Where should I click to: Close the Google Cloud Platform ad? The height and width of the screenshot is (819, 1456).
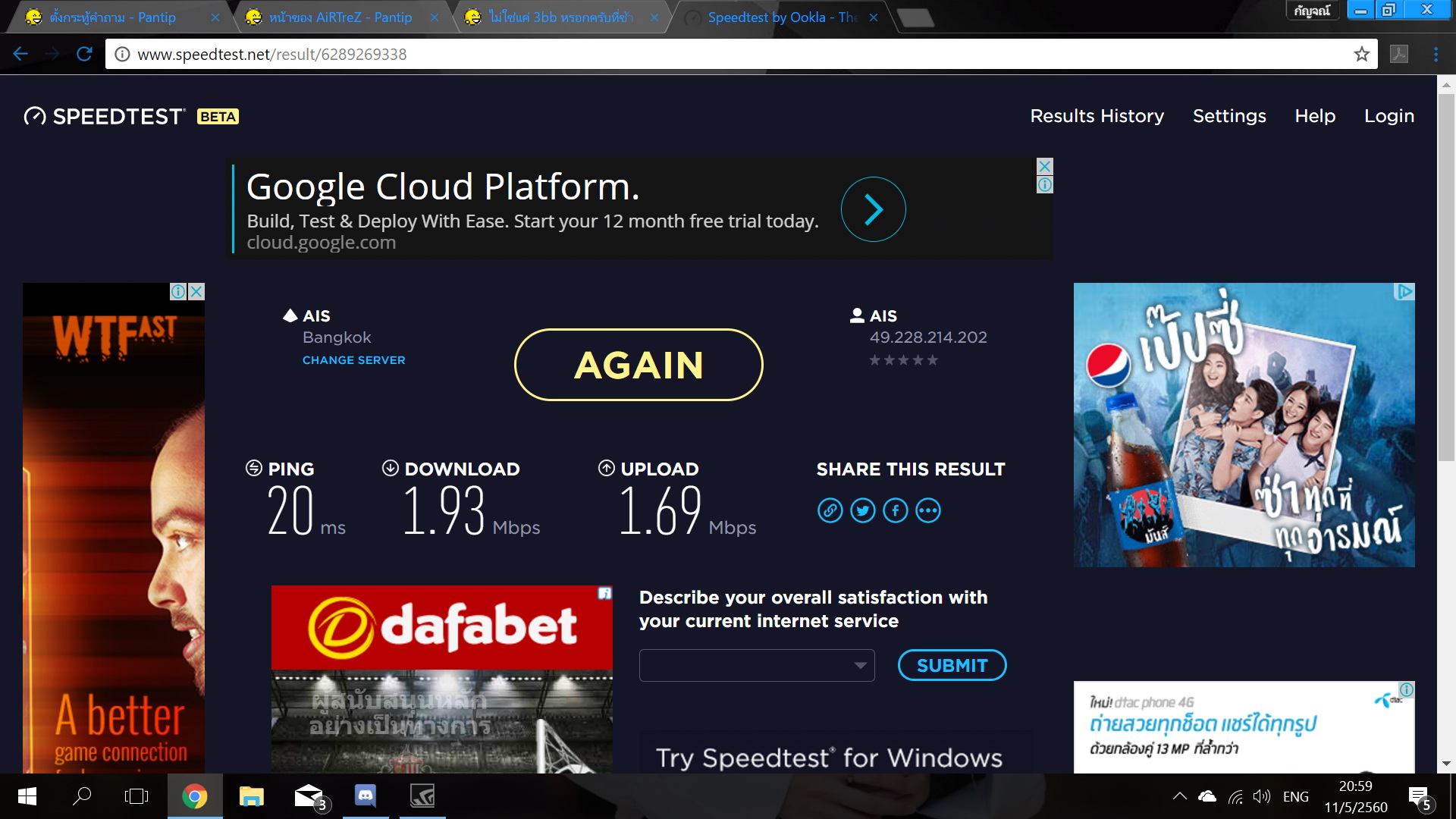[x=1045, y=167]
